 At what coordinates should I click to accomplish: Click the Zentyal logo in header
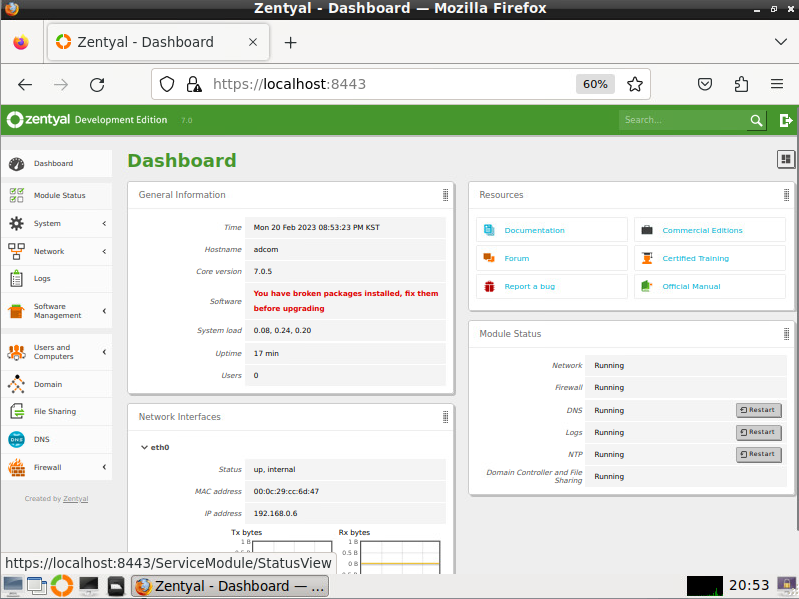coord(38,120)
